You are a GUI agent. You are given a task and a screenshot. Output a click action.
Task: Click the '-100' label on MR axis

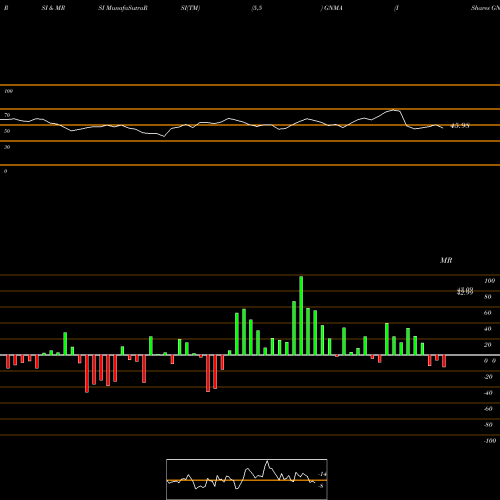(490, 441)
